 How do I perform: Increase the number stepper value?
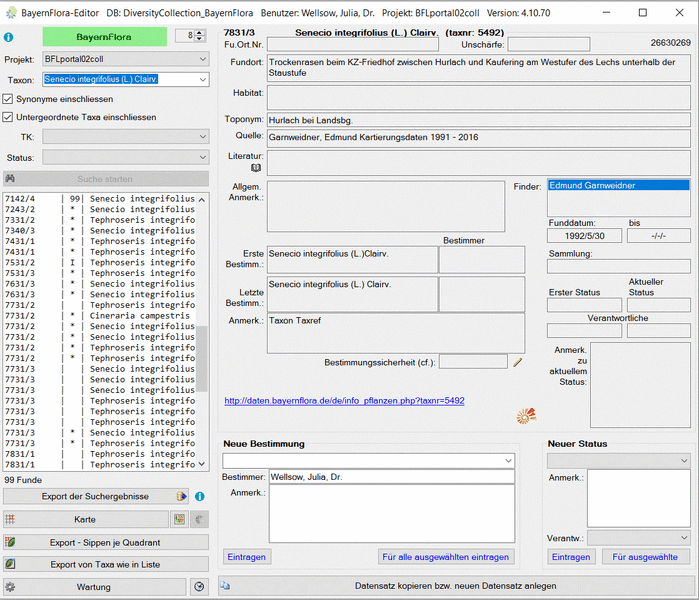(200, 33)
